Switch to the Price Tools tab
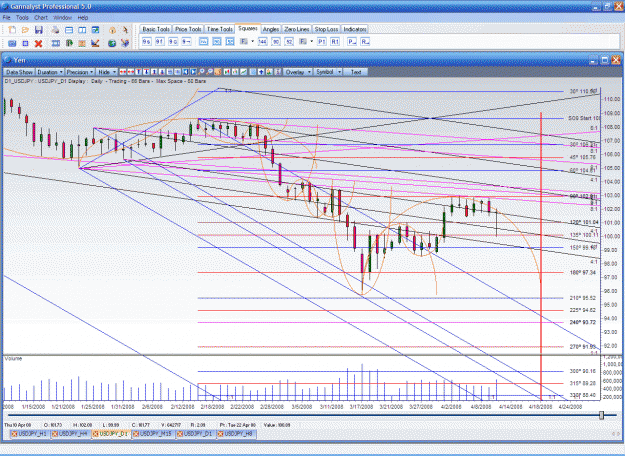The height and width of the screenshot is (456, 625). coord(188,29)
